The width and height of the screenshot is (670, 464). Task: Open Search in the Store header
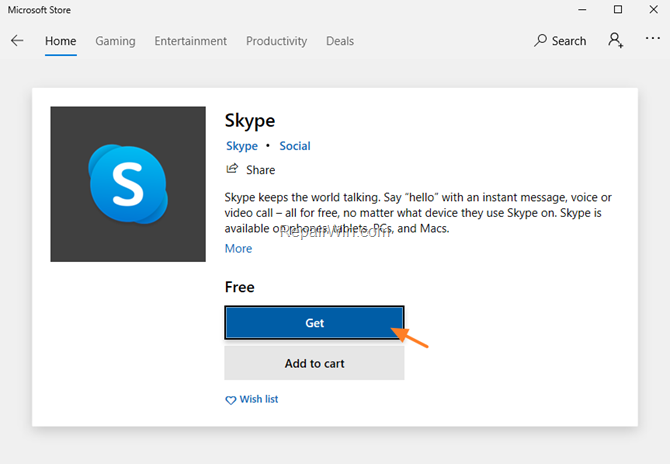pyautogui.click(x=560, y=41)
